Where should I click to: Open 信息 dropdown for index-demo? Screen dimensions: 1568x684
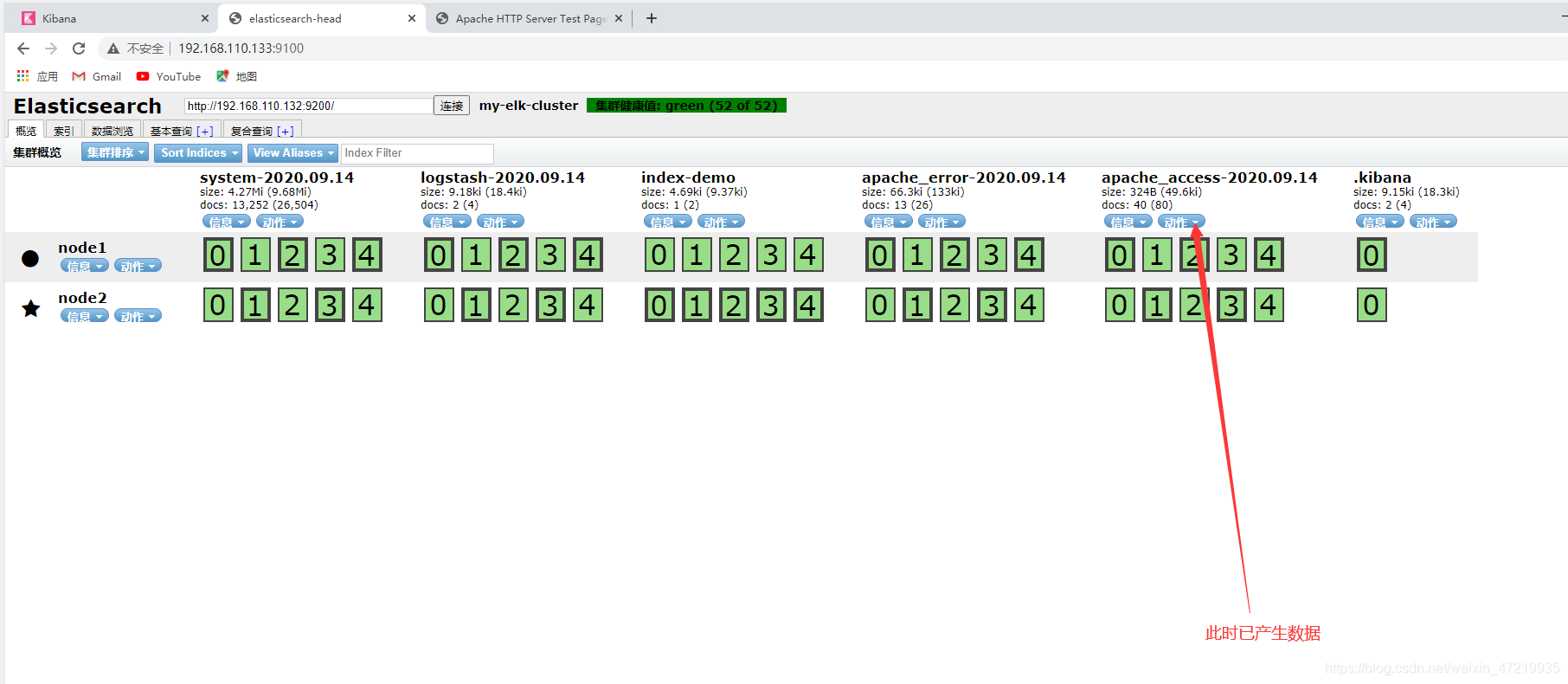(x=668, y=222)
